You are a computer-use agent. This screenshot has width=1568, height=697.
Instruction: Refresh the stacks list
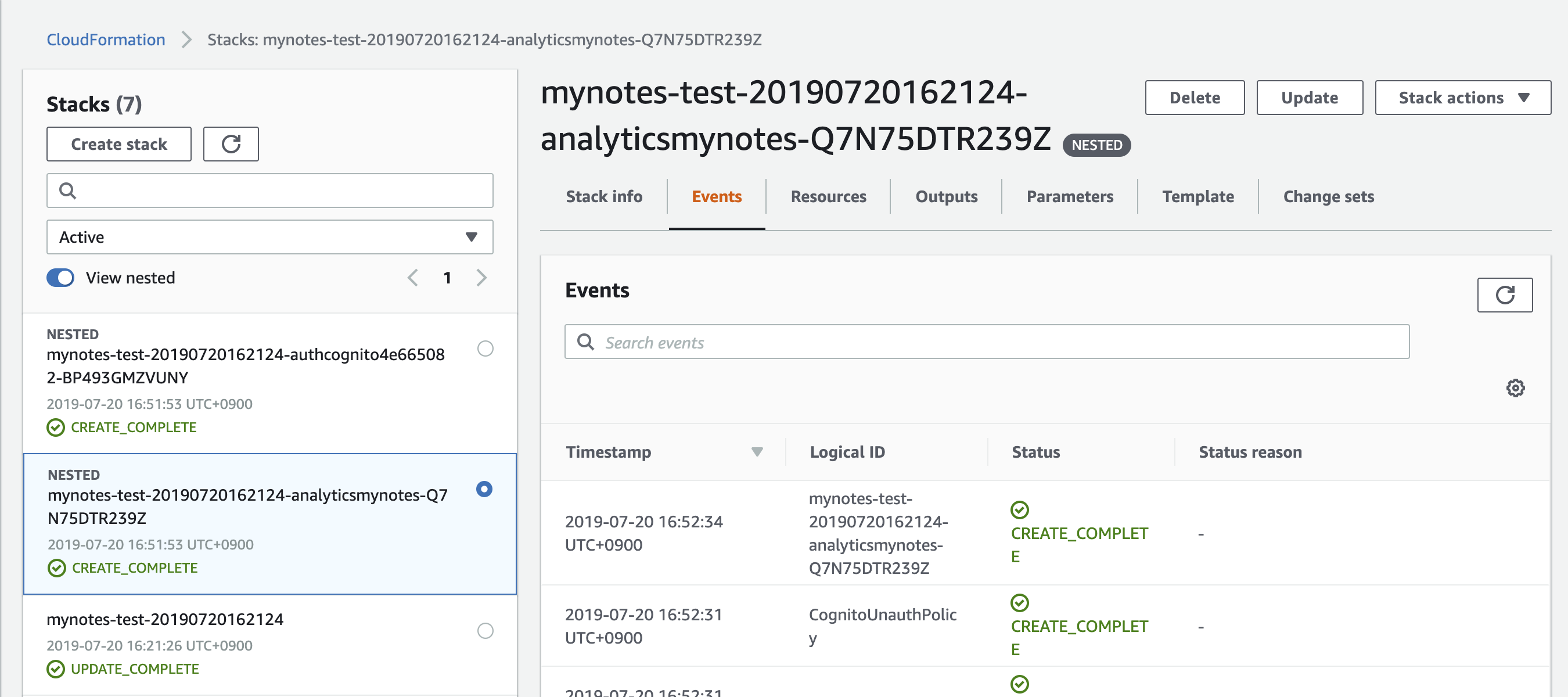(231, 144)
